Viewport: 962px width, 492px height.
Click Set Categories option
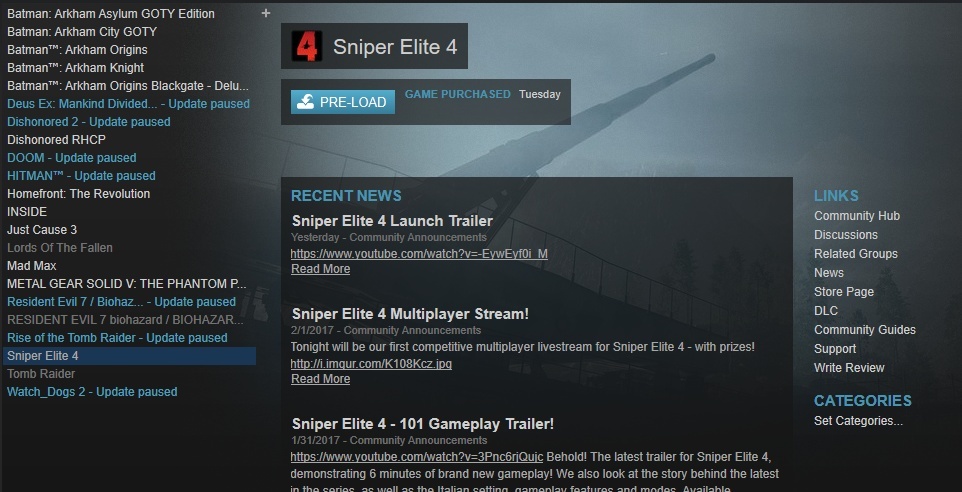858,421
